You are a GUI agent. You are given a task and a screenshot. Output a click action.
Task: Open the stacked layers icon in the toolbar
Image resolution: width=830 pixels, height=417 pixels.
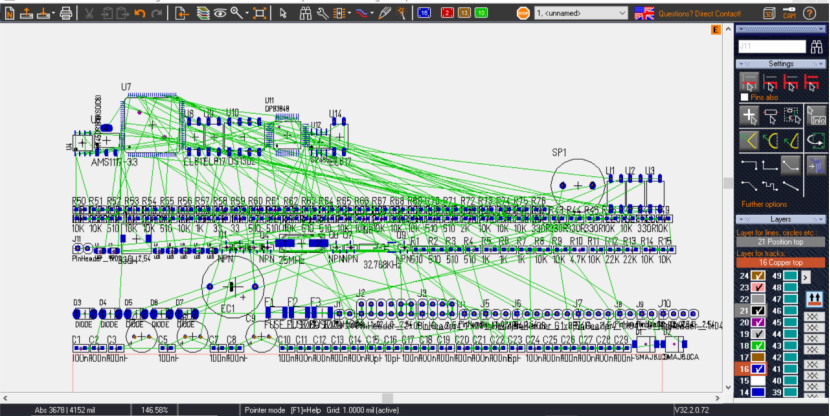[x=203, y=13]
